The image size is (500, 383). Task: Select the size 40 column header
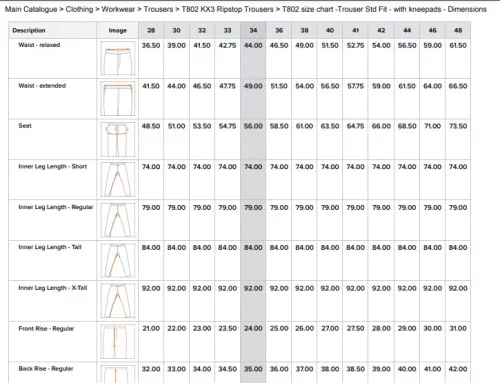coord(330,30)
